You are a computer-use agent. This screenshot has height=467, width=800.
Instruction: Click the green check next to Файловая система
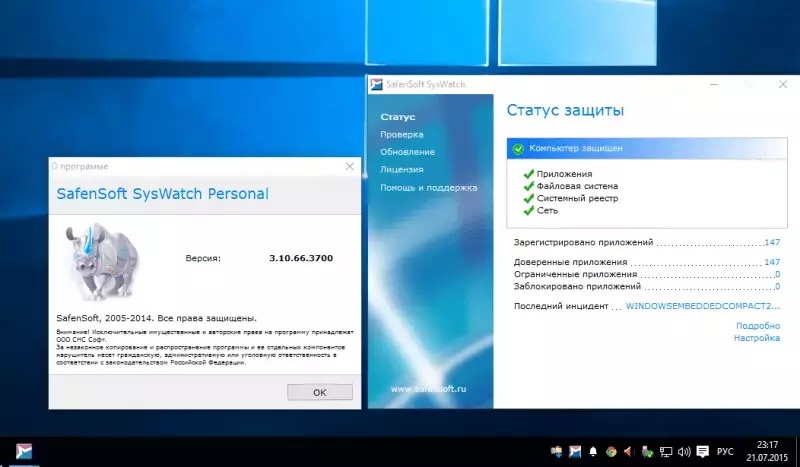(529, 186)
